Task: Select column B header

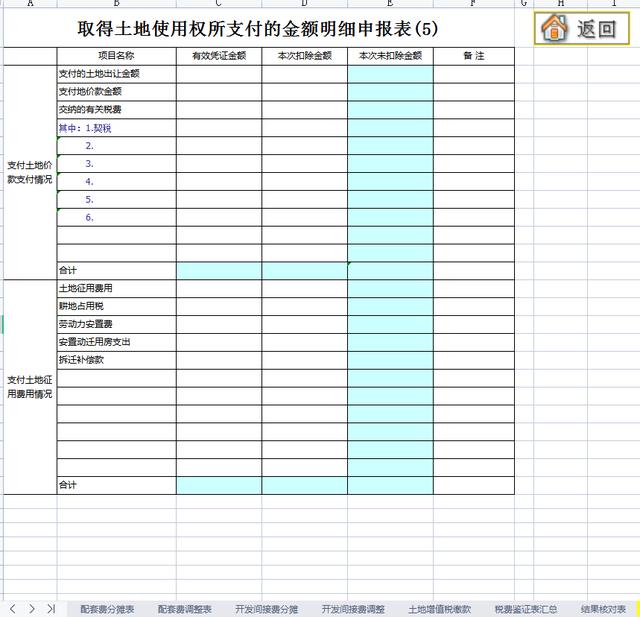Action: pos(116,4)
